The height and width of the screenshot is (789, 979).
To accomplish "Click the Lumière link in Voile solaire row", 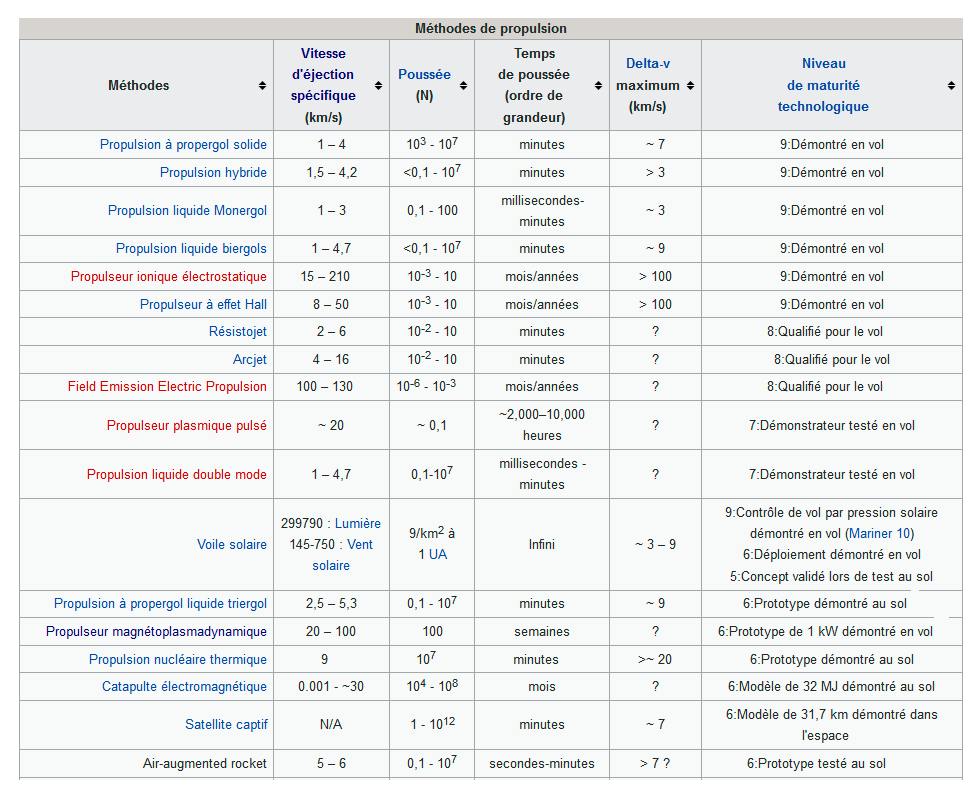I will (x=357, y=524).
